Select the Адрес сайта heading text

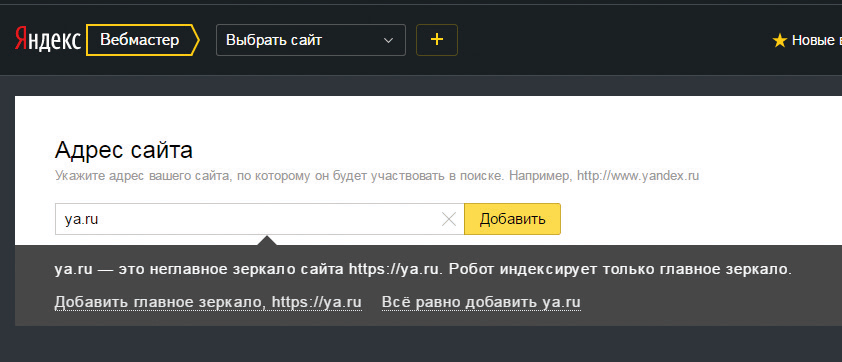[x=124, y=150]
